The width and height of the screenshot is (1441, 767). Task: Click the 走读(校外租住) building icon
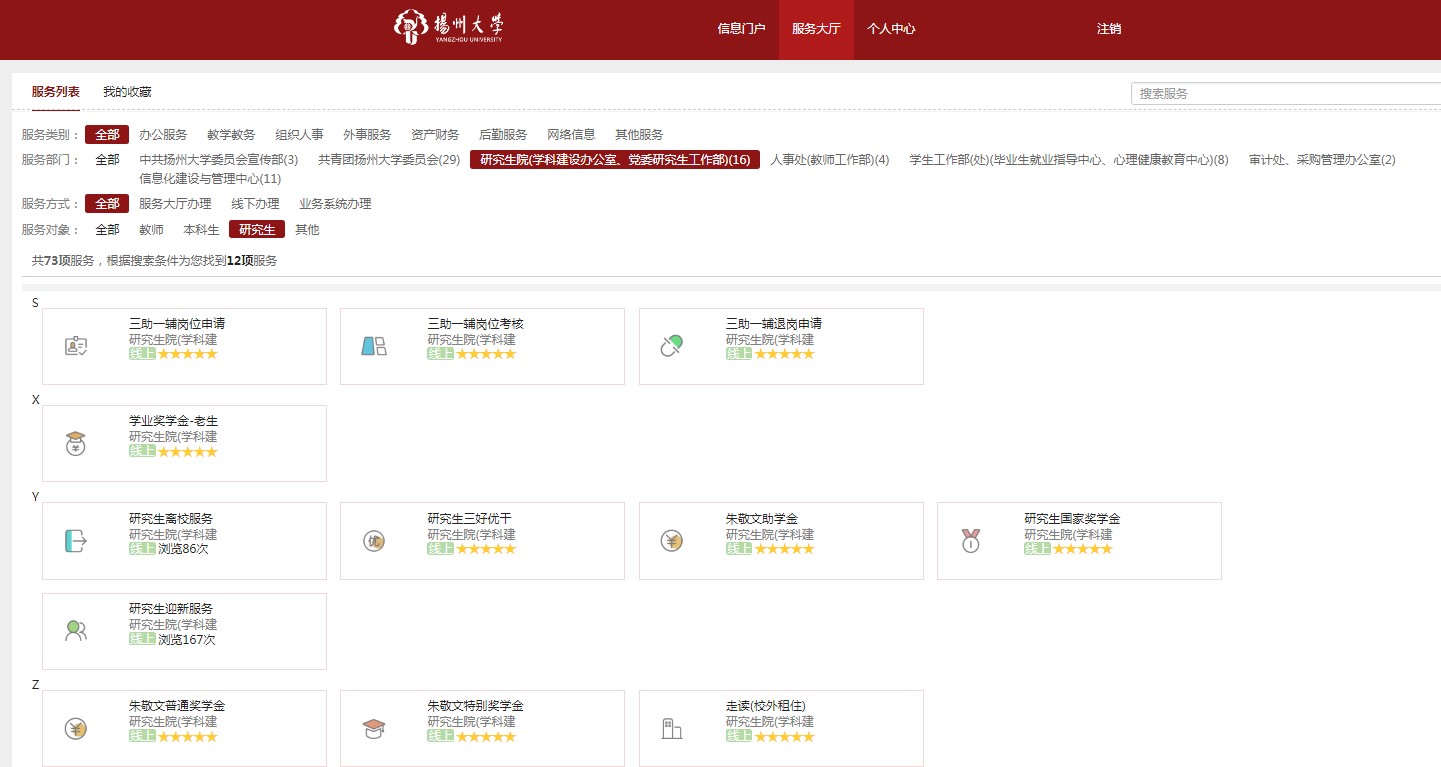click(x=671, y=729)
